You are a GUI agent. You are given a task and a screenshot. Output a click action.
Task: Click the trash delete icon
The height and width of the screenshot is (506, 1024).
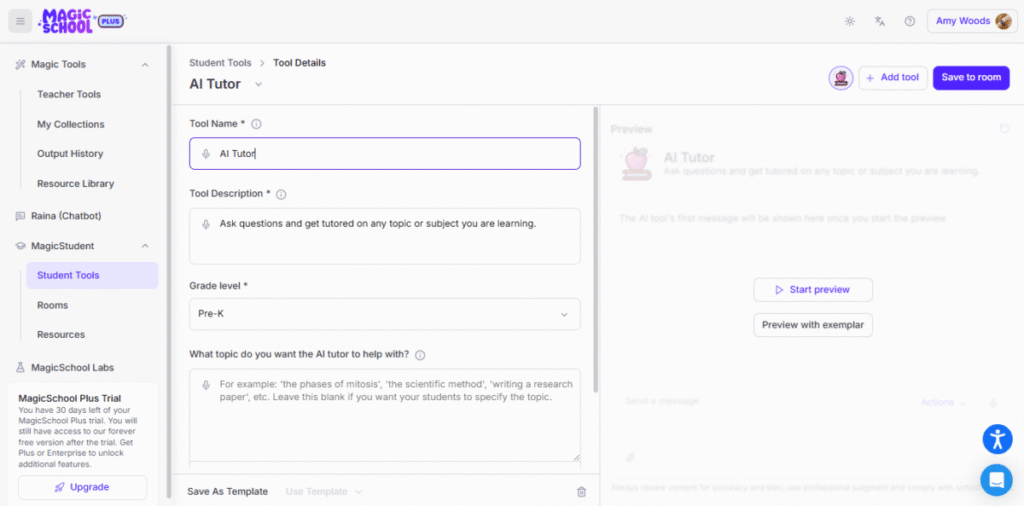(x=581, y=491)
